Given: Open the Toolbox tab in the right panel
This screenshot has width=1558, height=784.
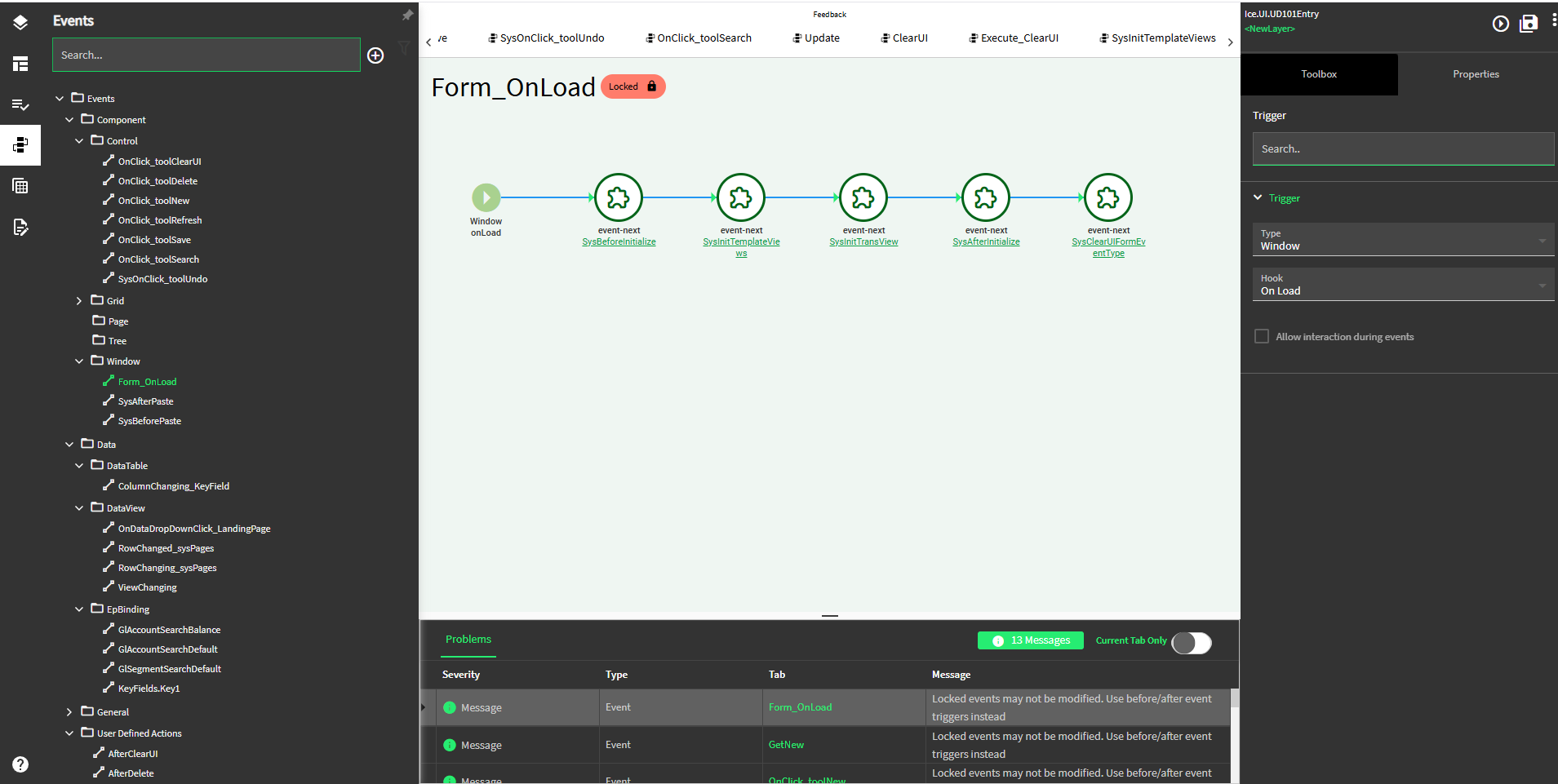Looking at the screenshot, I should [x=1319, y=74].
